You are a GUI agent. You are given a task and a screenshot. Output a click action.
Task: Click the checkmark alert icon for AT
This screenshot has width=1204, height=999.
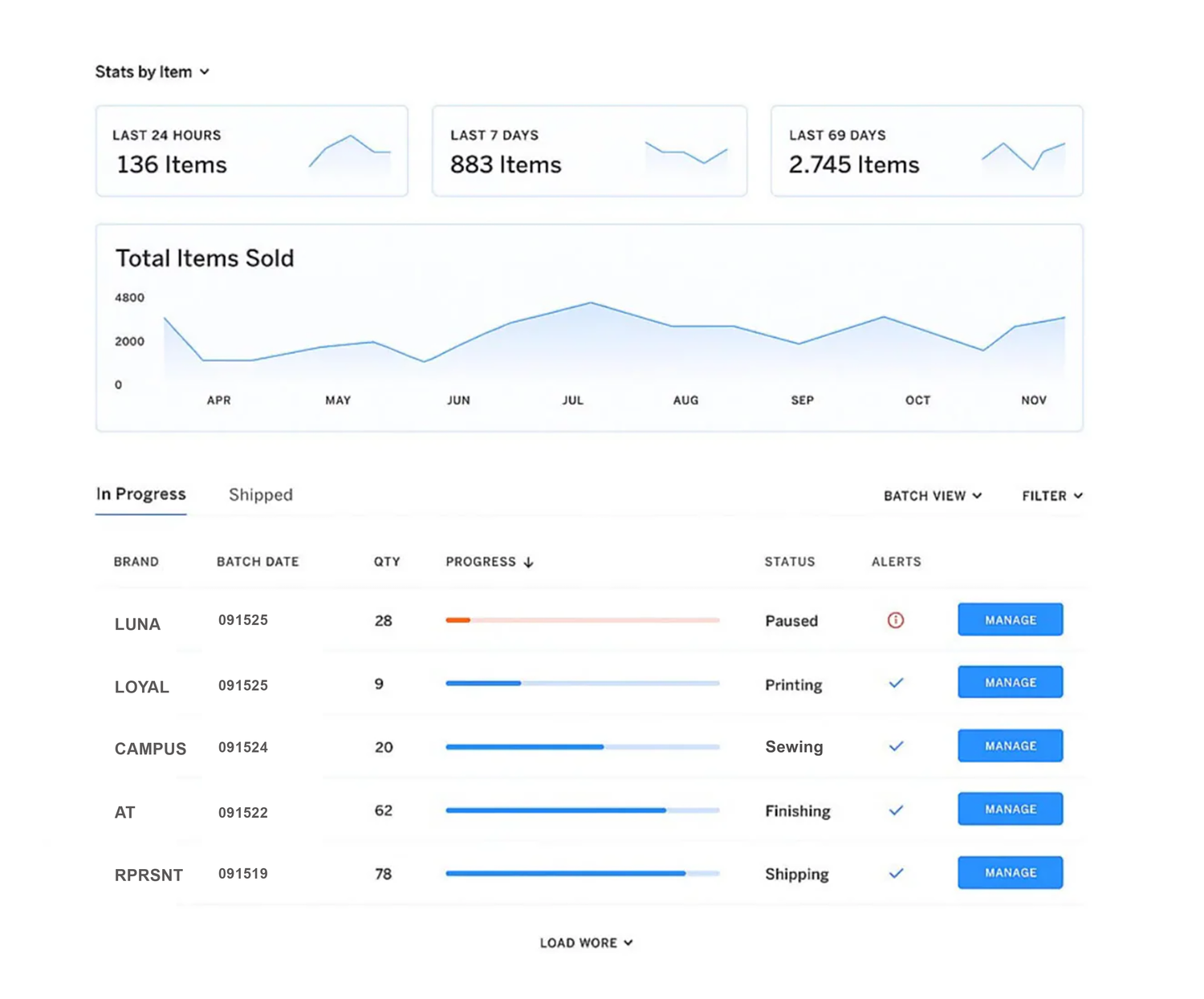tap(896, 810)
